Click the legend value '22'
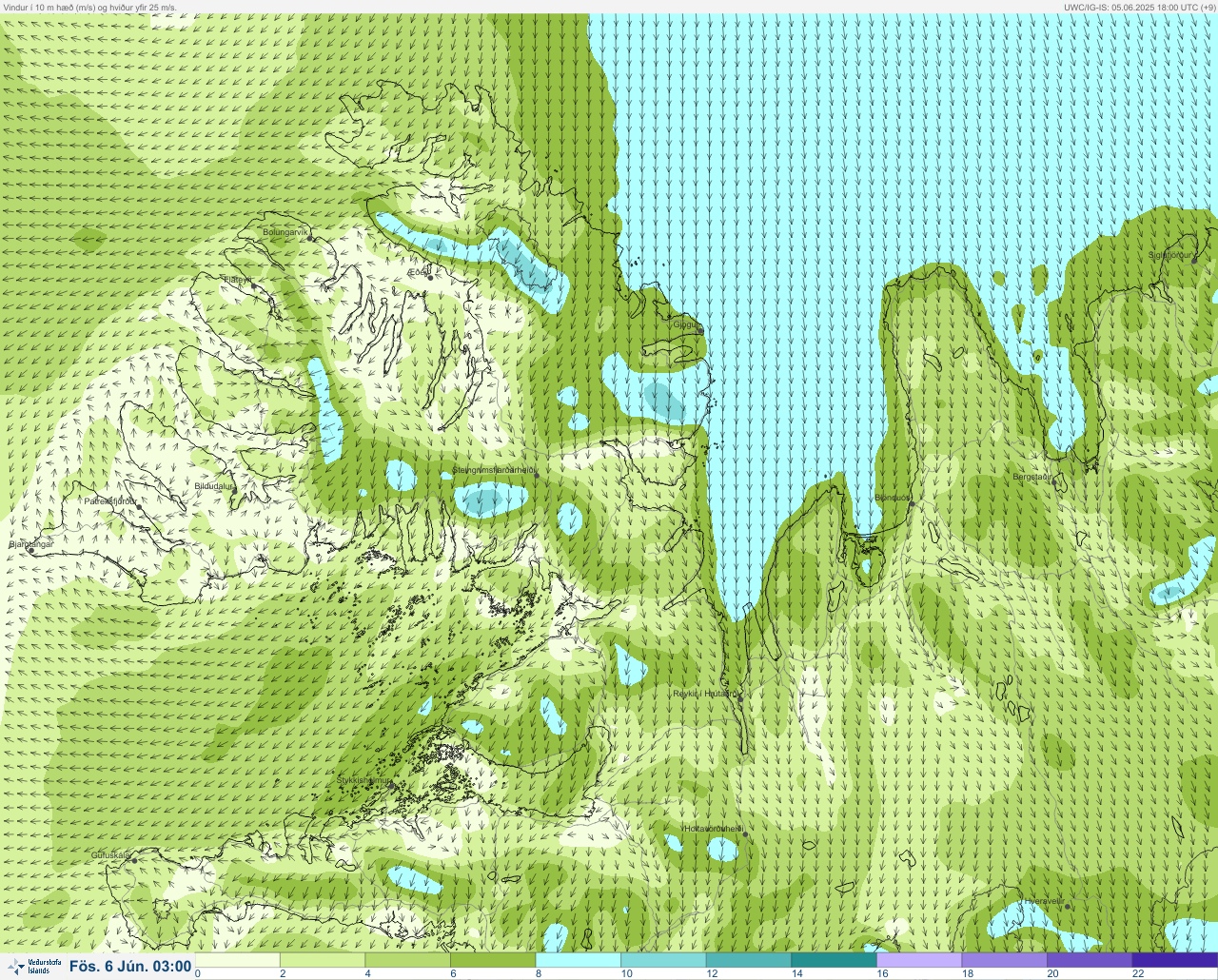The image size is (1218, 980). click(1138, 973)
